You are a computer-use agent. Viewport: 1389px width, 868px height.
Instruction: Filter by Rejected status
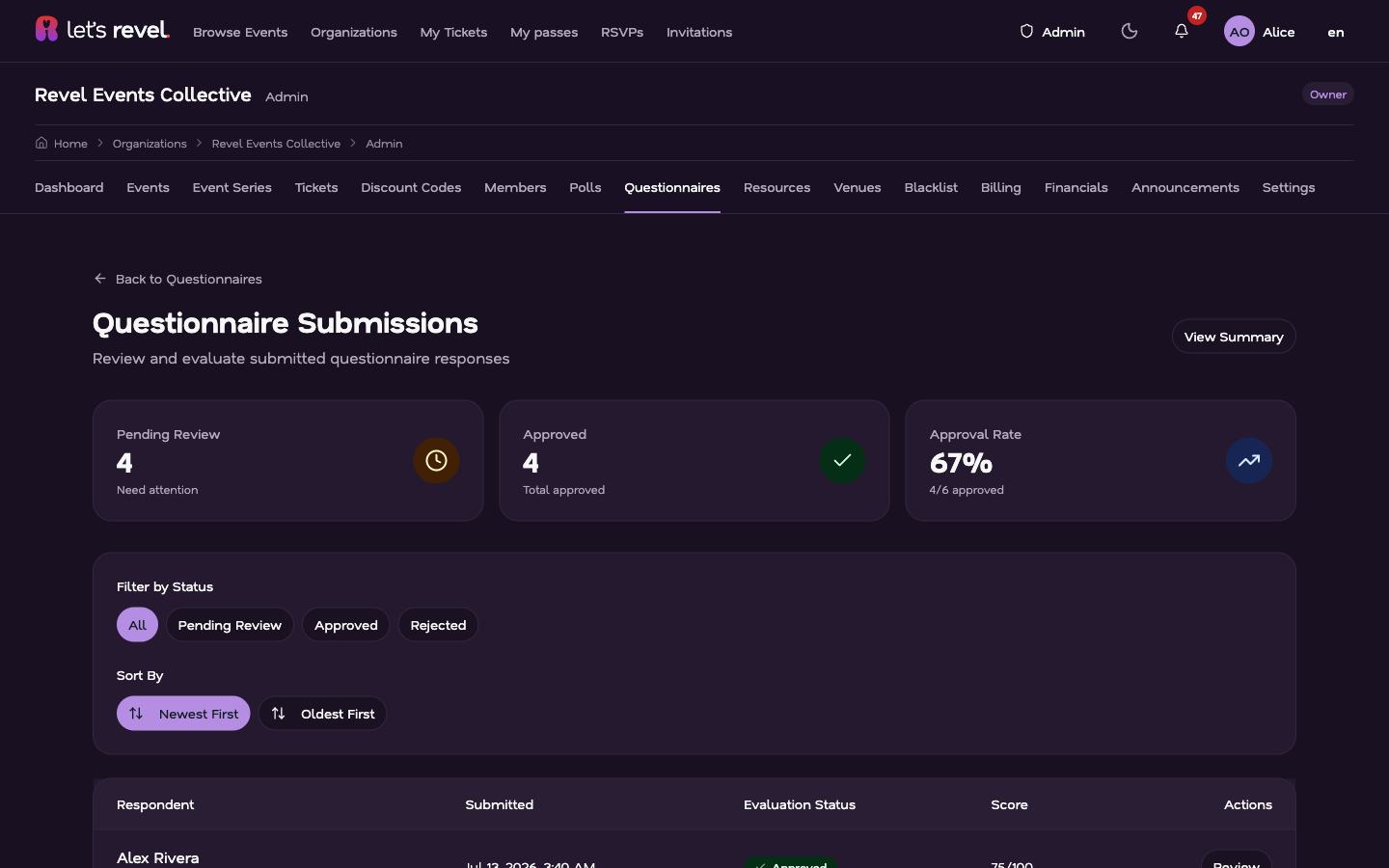pyautogui.click(x=438, y=625)
